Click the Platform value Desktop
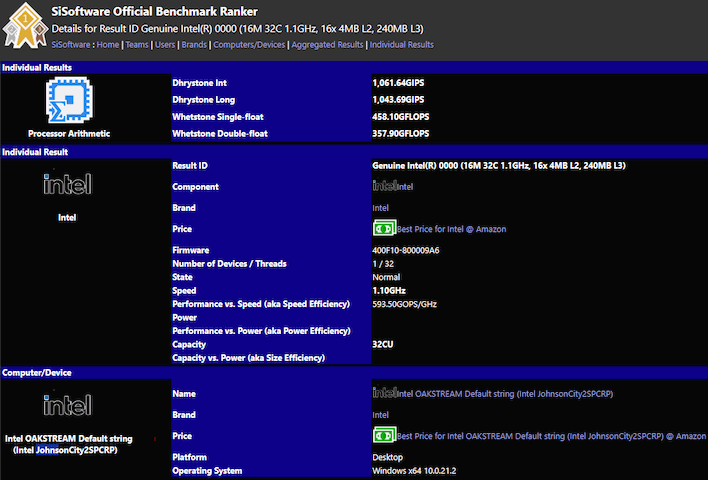708x480 pixels. (387, 457)
